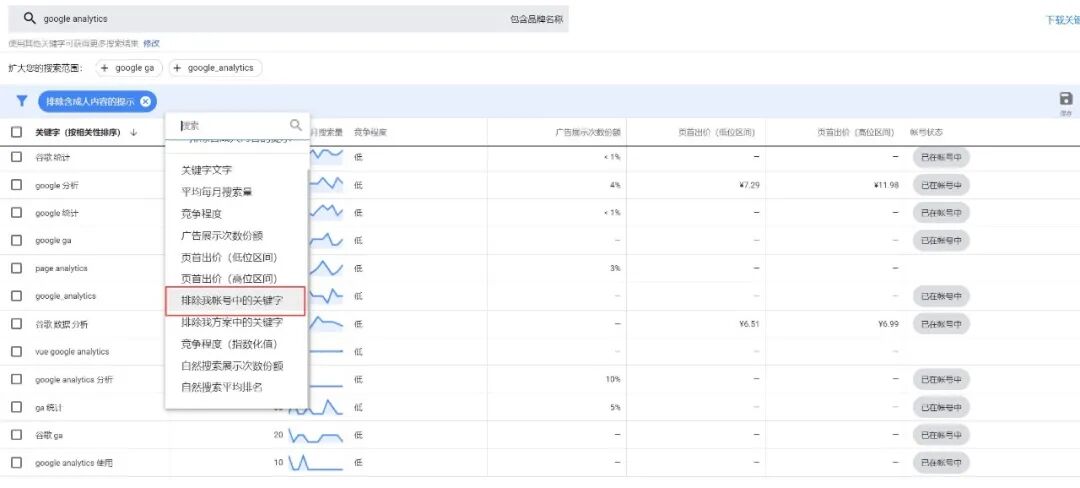Check the box for 谷歌 数据 分析 row

(x=17, y=323)
